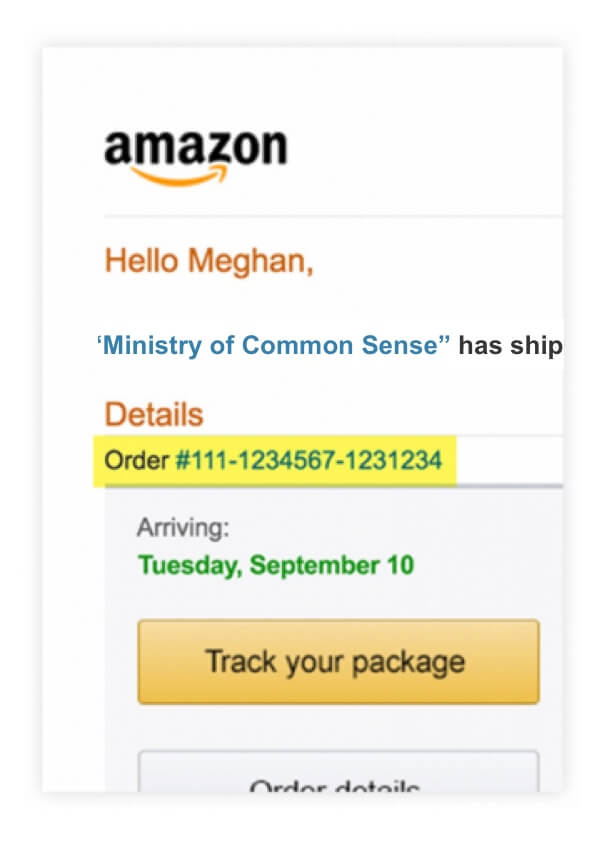Click the 'Tuesday, September 10' delivery date
Viewport: 604px width, 850px height.
point(276,565)
